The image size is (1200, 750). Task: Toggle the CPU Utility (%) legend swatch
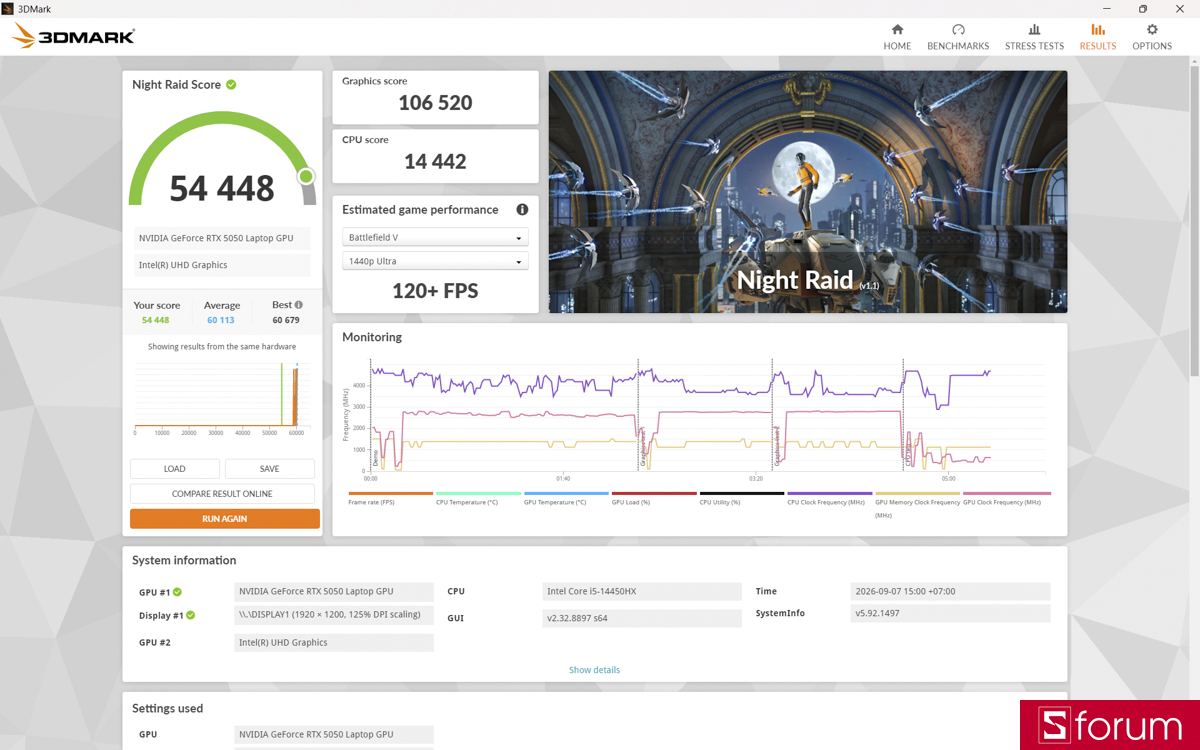(742, 493)
